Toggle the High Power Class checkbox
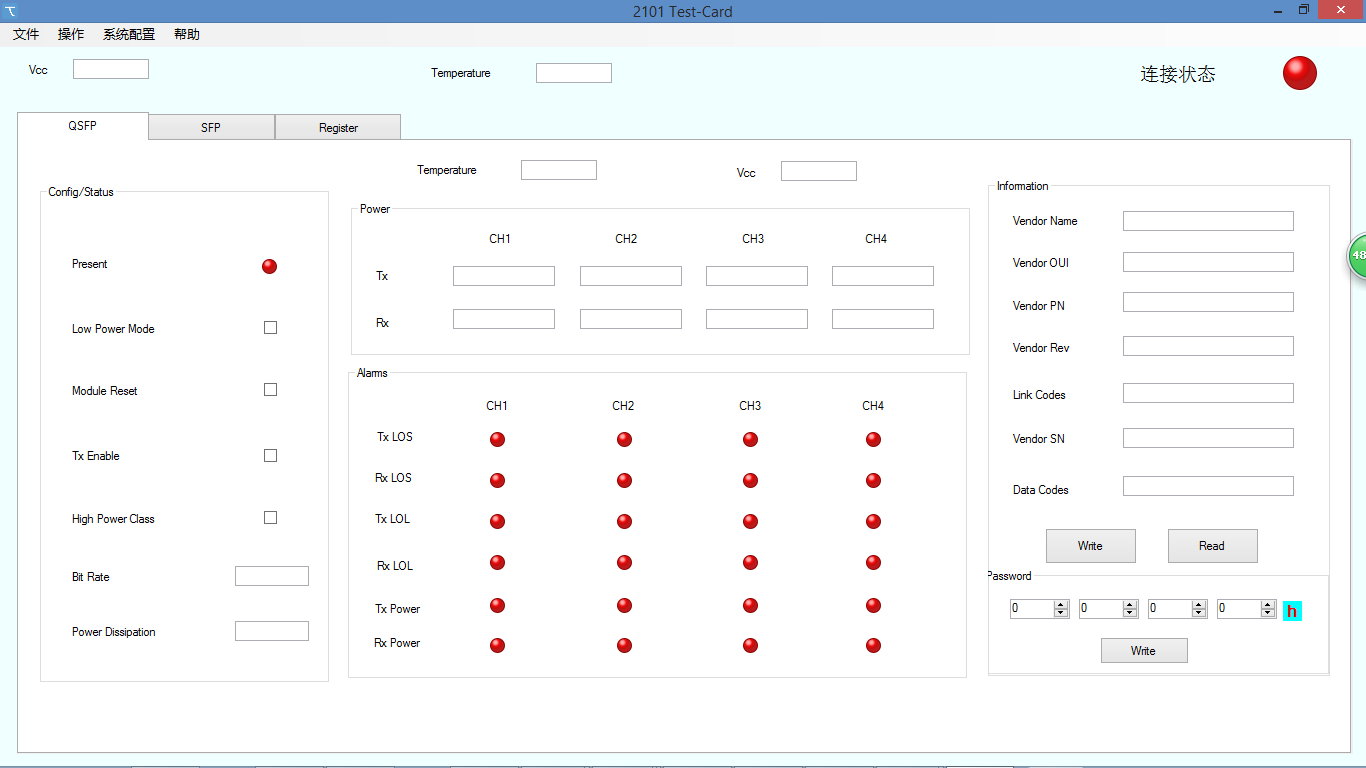 (270, 518)
